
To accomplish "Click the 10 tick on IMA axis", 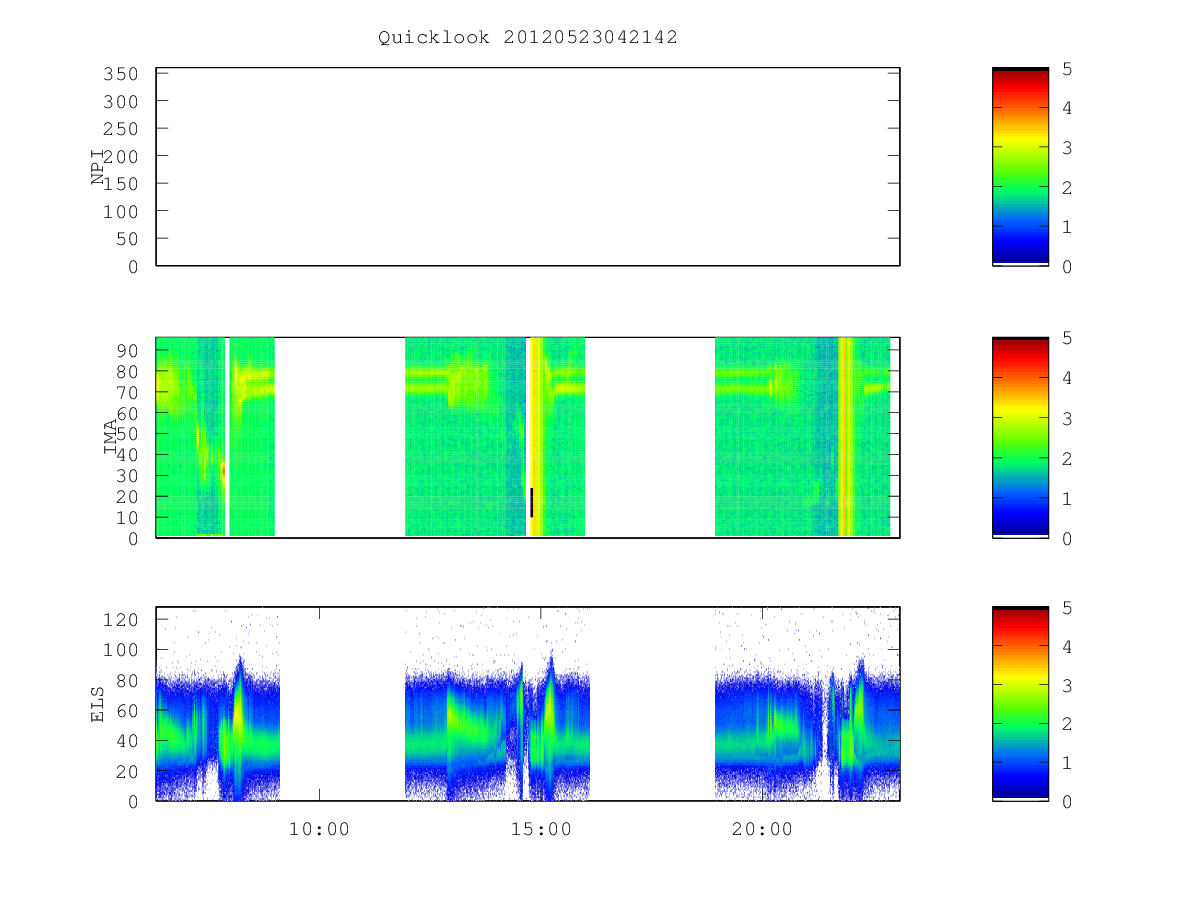I will 128,517.
